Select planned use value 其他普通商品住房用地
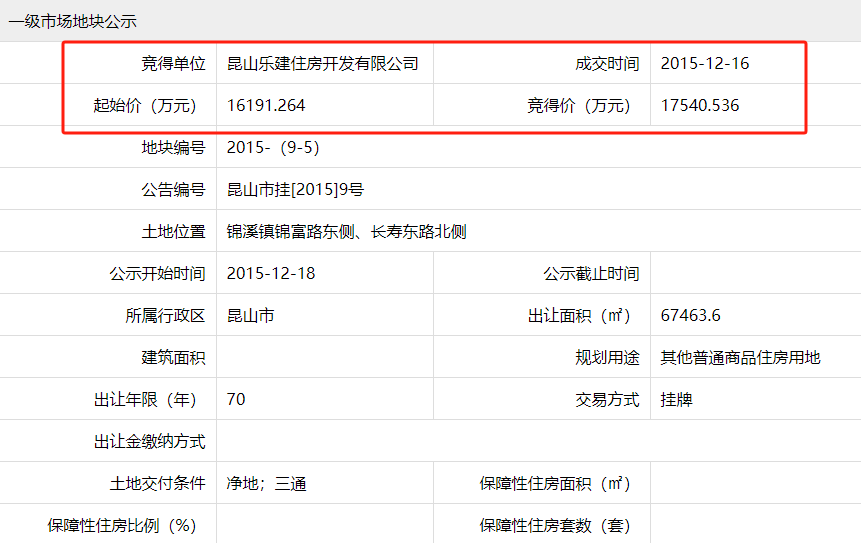The image size is (861, 543). [740, 358]
